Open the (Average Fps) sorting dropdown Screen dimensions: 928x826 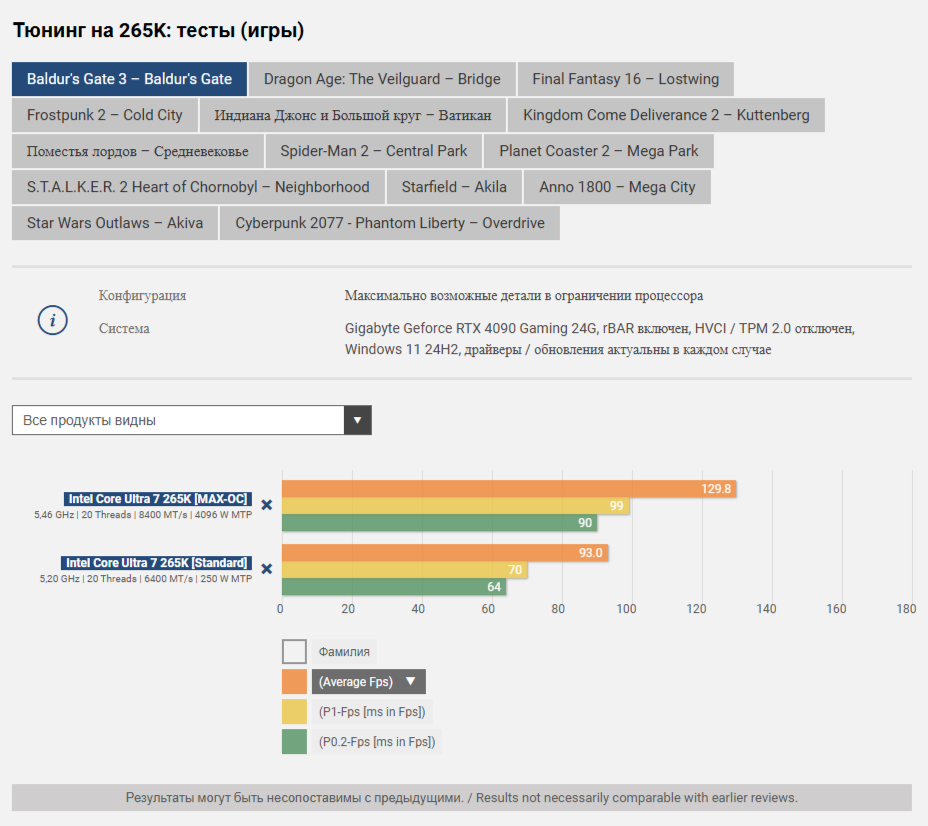(369, 682)
